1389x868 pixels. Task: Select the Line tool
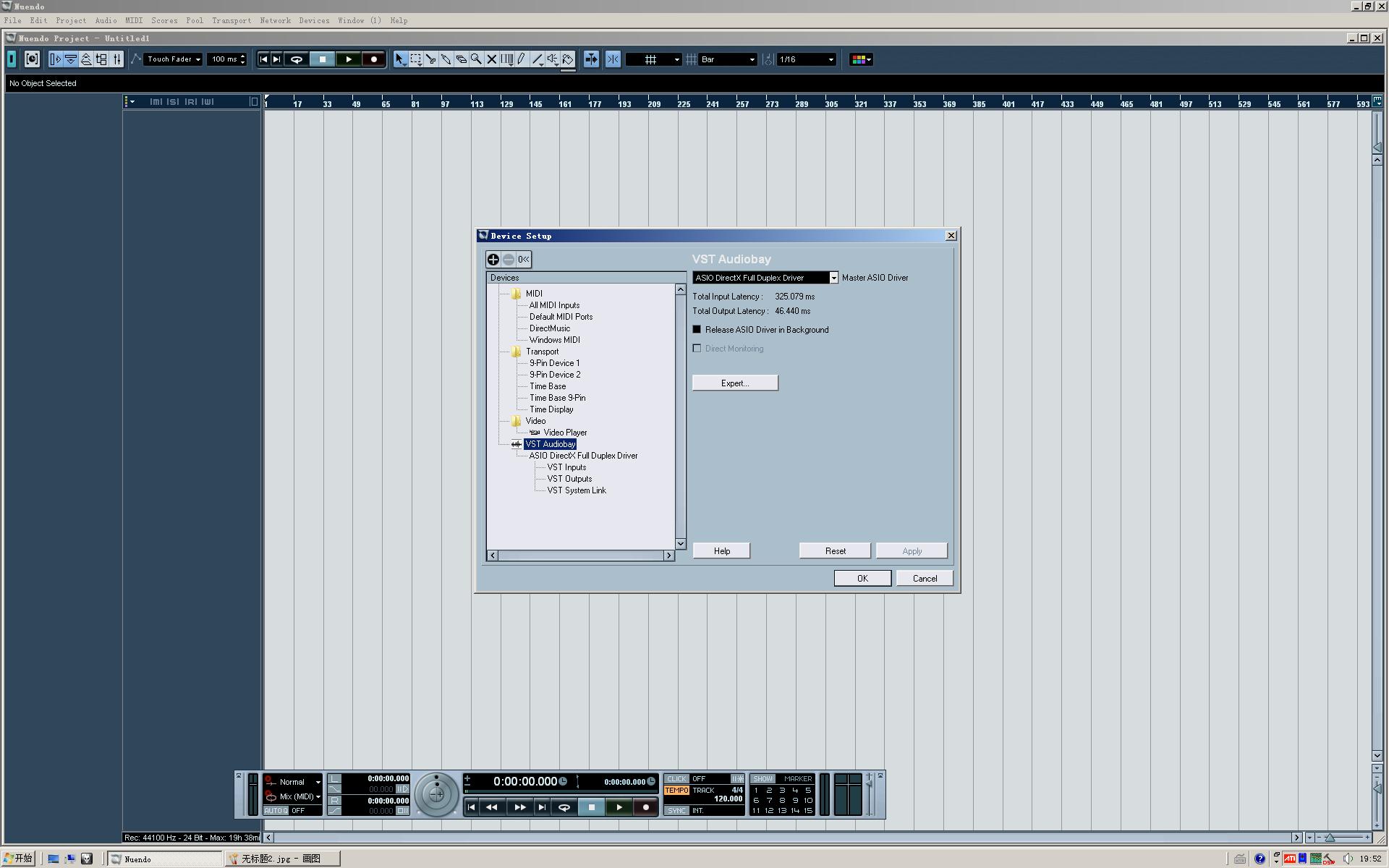pos(538,59)
